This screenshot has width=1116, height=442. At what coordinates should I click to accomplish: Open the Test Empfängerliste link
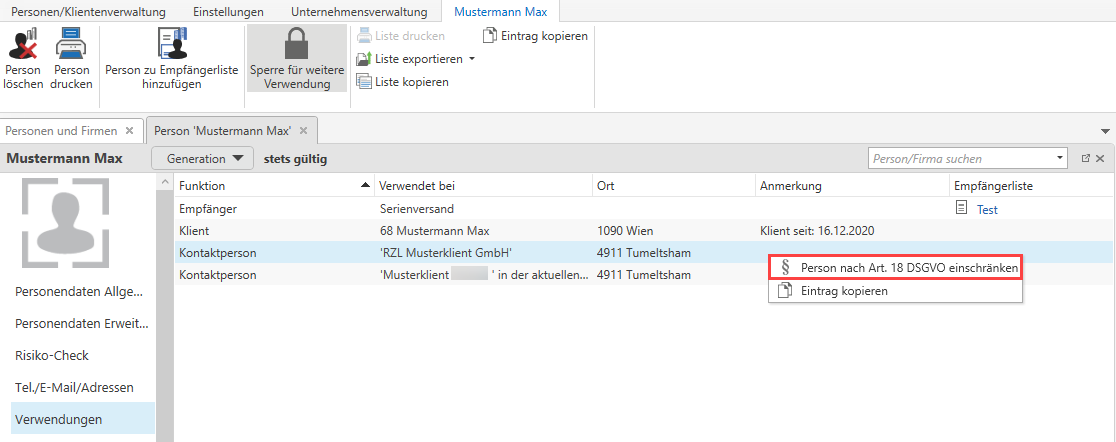point(987,210)
